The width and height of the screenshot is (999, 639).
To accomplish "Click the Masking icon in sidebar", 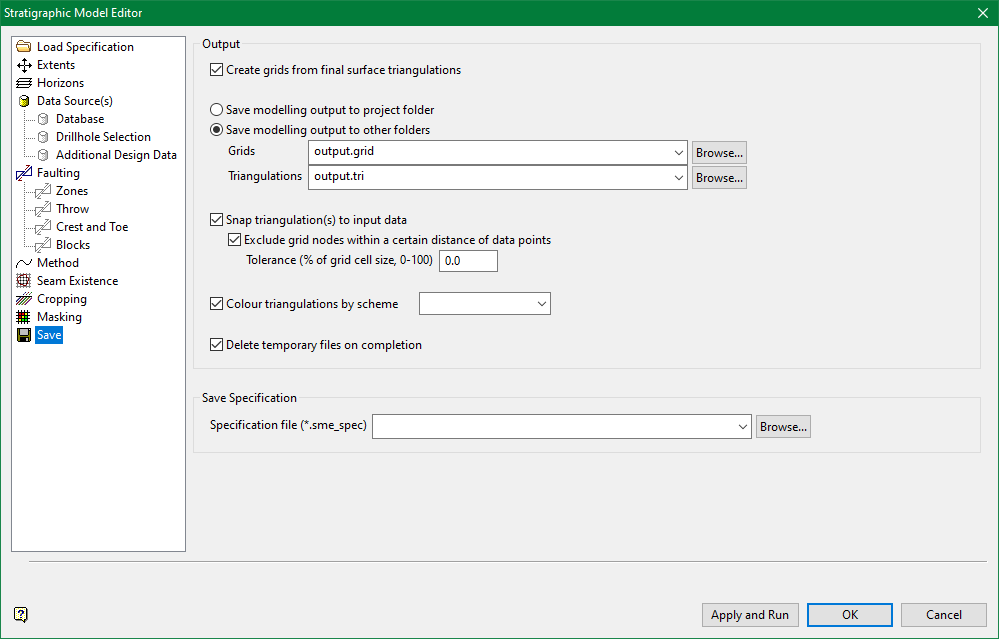I will tap(24, 317).
